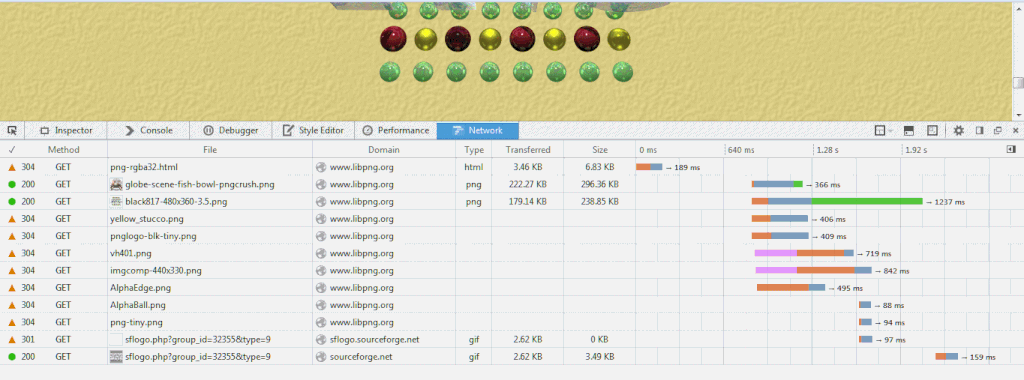Click the 304 triangle icon for vh401.png
Viewport: 1024px width, 380px height.
pyautogui.click(x=12, y=253)
